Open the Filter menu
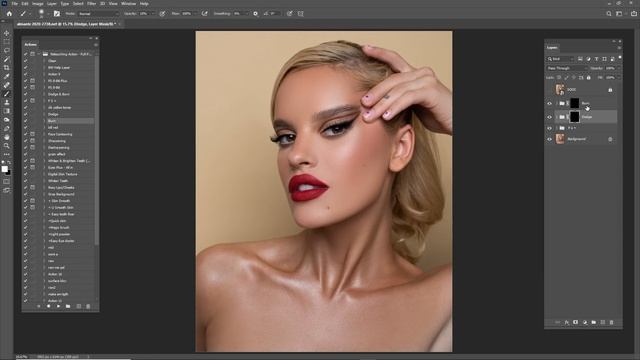The image size is (640, 360). click(91, 4)
